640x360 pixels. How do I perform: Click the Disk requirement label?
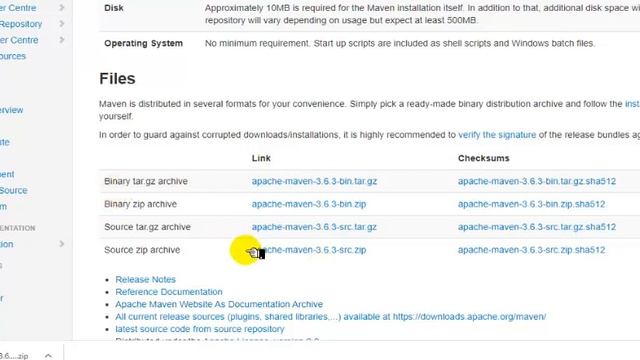pyautogui.click(x=114, y=8)
